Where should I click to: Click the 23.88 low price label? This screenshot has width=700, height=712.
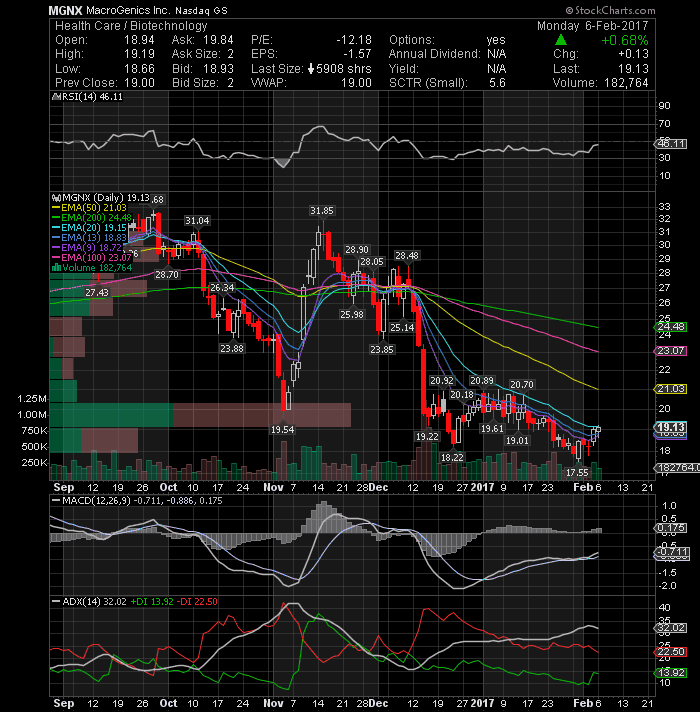point(232,348)
